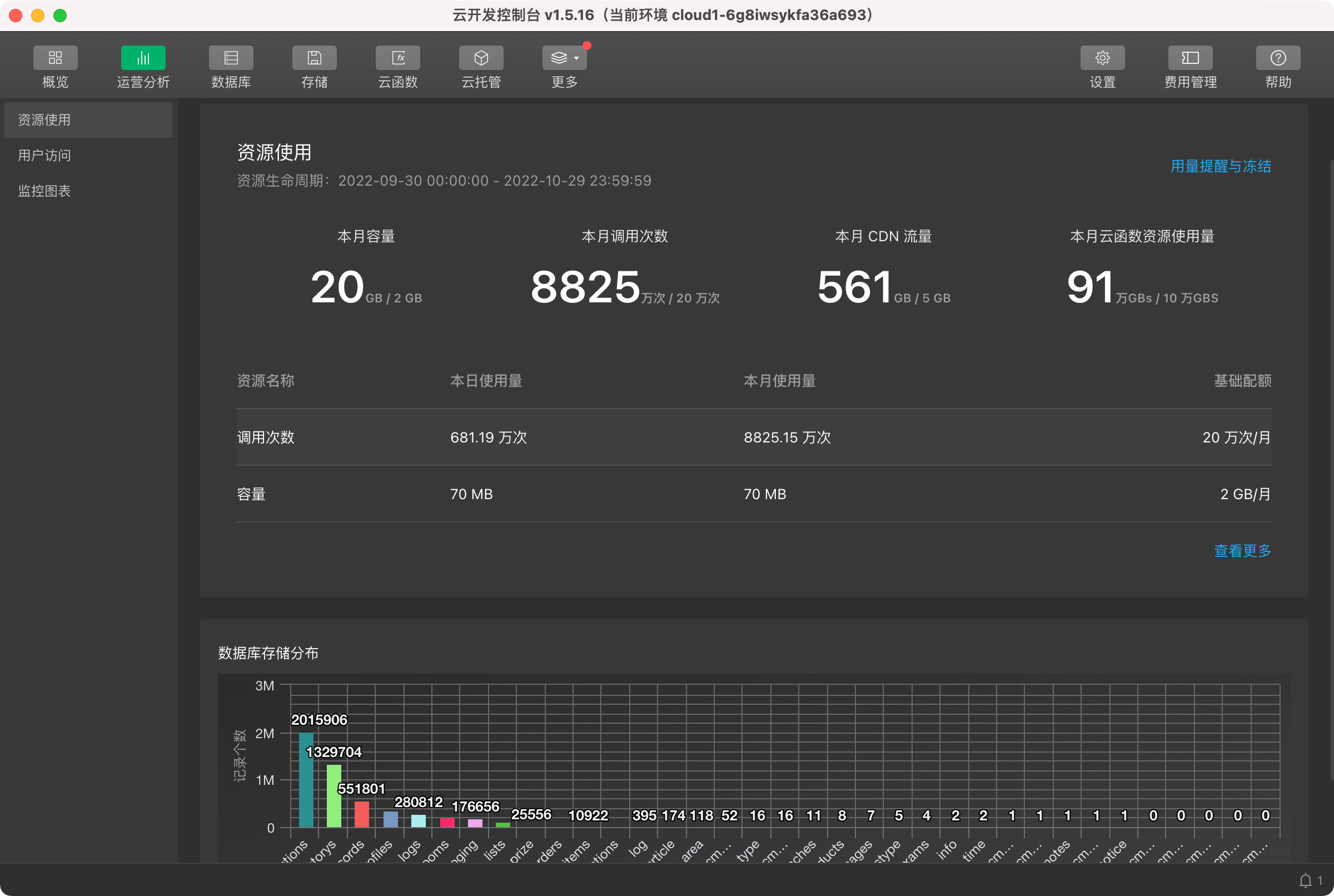Open the 设置 settings gear icon

point(1102,58)
